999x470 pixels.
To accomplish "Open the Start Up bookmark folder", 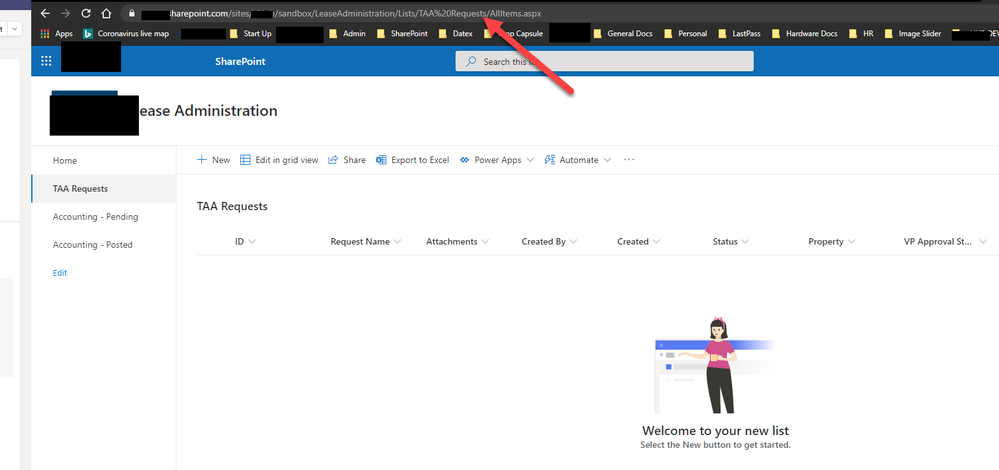I will [250, 34].
